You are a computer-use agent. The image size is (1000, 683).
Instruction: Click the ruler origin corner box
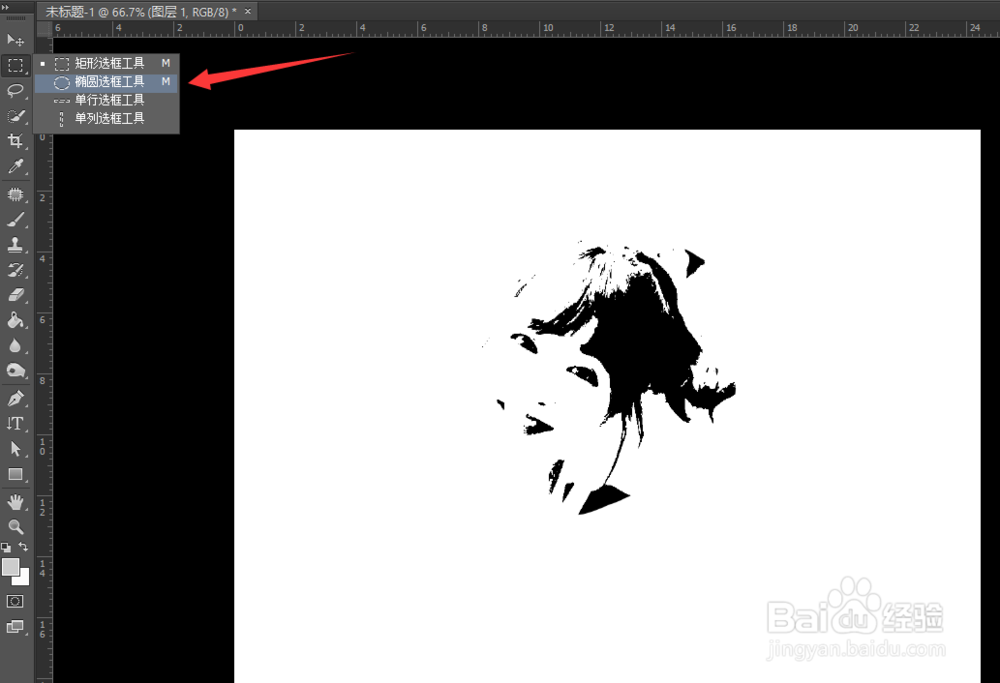tap(44, 29)
